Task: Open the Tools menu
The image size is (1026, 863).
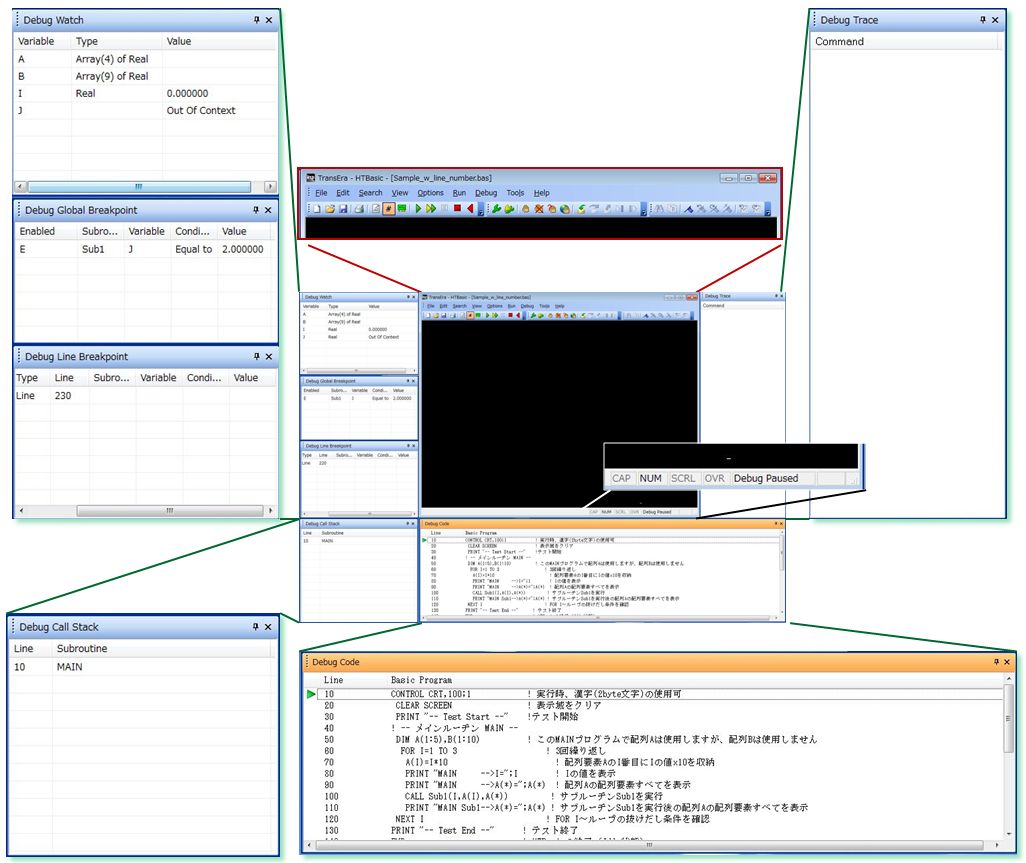Action: pyautogui.click(x=516, y=193)
